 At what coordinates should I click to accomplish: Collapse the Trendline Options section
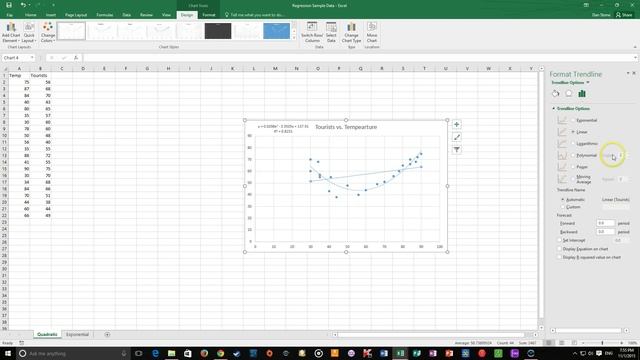click(x=554, y=109)
